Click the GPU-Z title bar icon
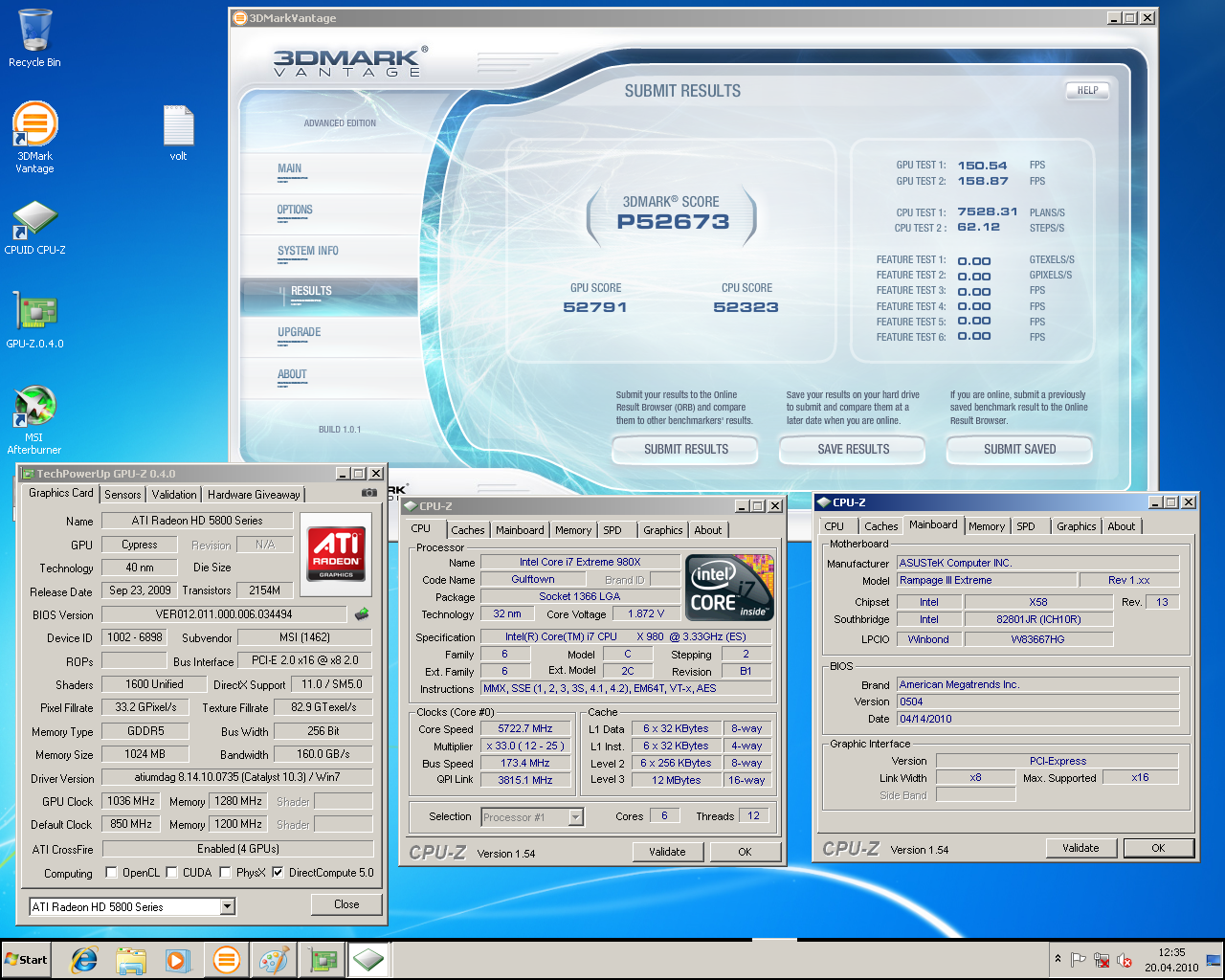 [x=29, y=474]
